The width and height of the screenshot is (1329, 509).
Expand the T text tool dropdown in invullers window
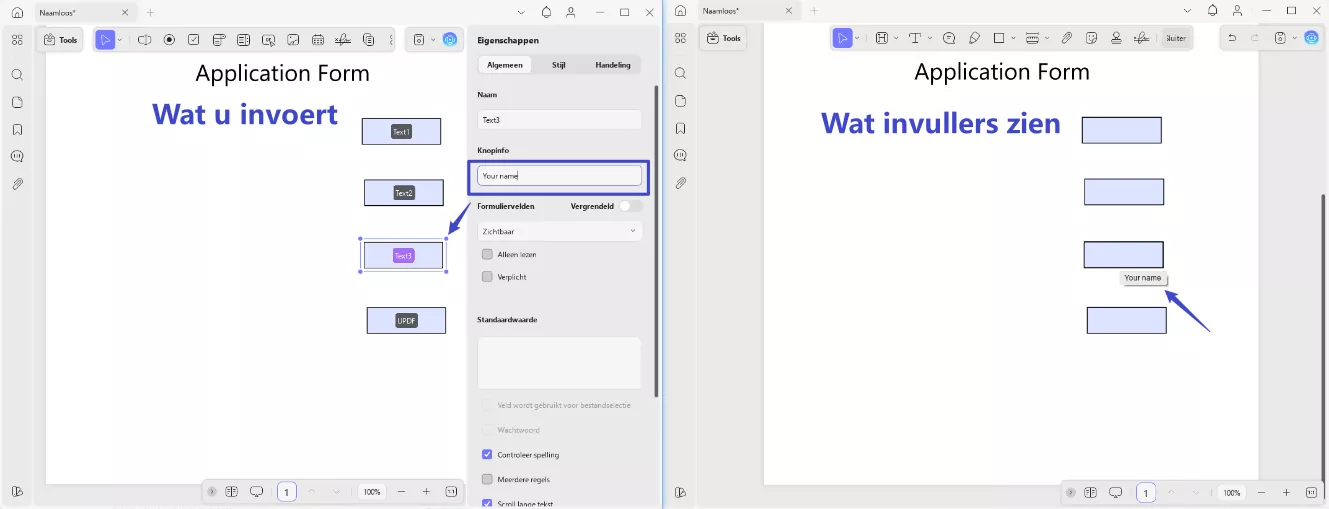click(930, 38)
